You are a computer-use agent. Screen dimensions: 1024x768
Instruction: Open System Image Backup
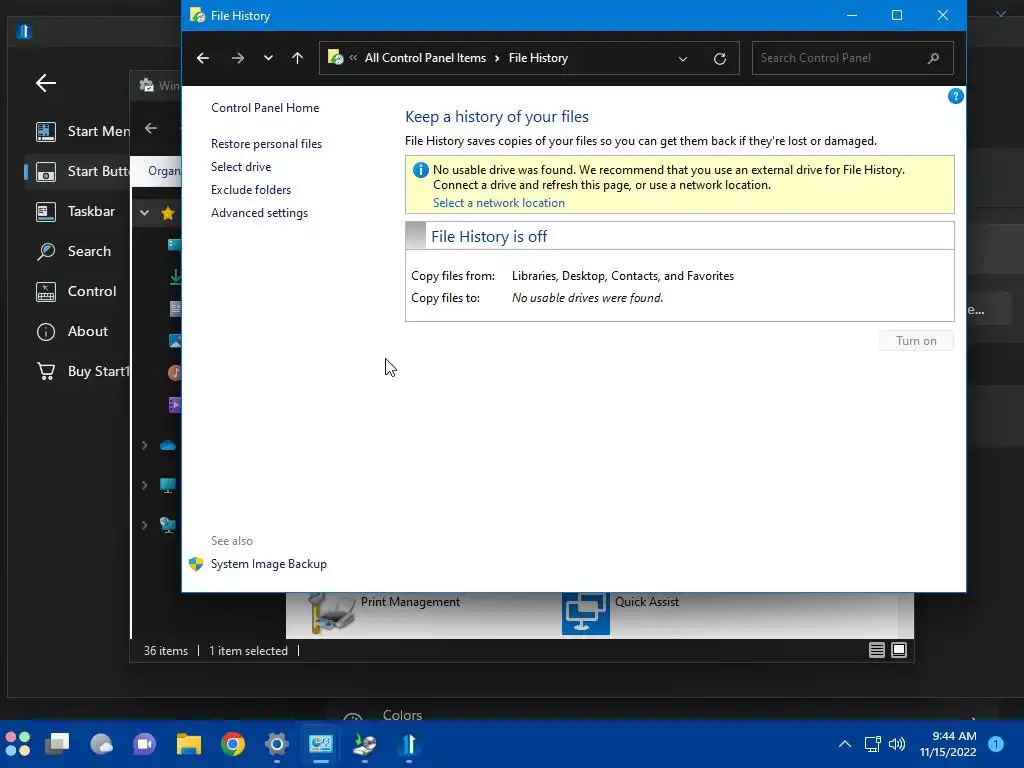268,564
